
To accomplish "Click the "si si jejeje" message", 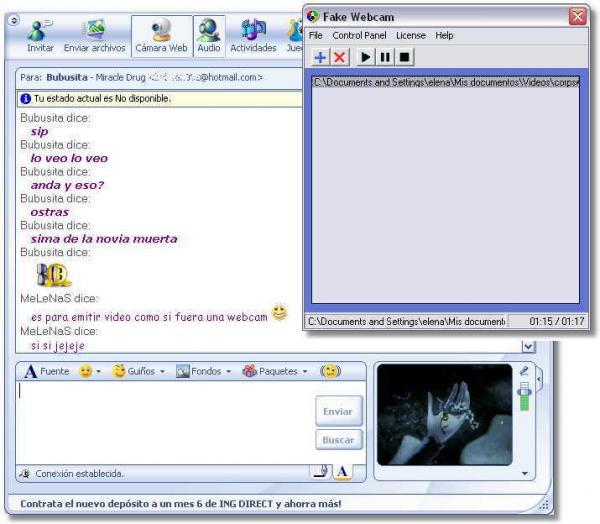I will tap(58, 346).
